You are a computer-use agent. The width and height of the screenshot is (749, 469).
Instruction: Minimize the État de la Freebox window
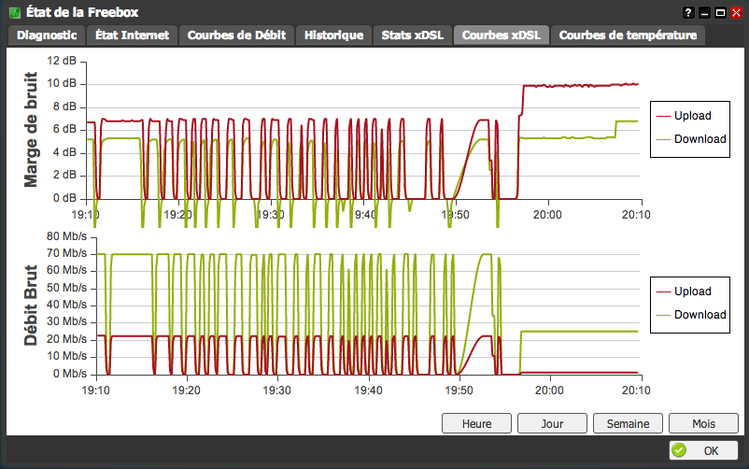[704, 12]
